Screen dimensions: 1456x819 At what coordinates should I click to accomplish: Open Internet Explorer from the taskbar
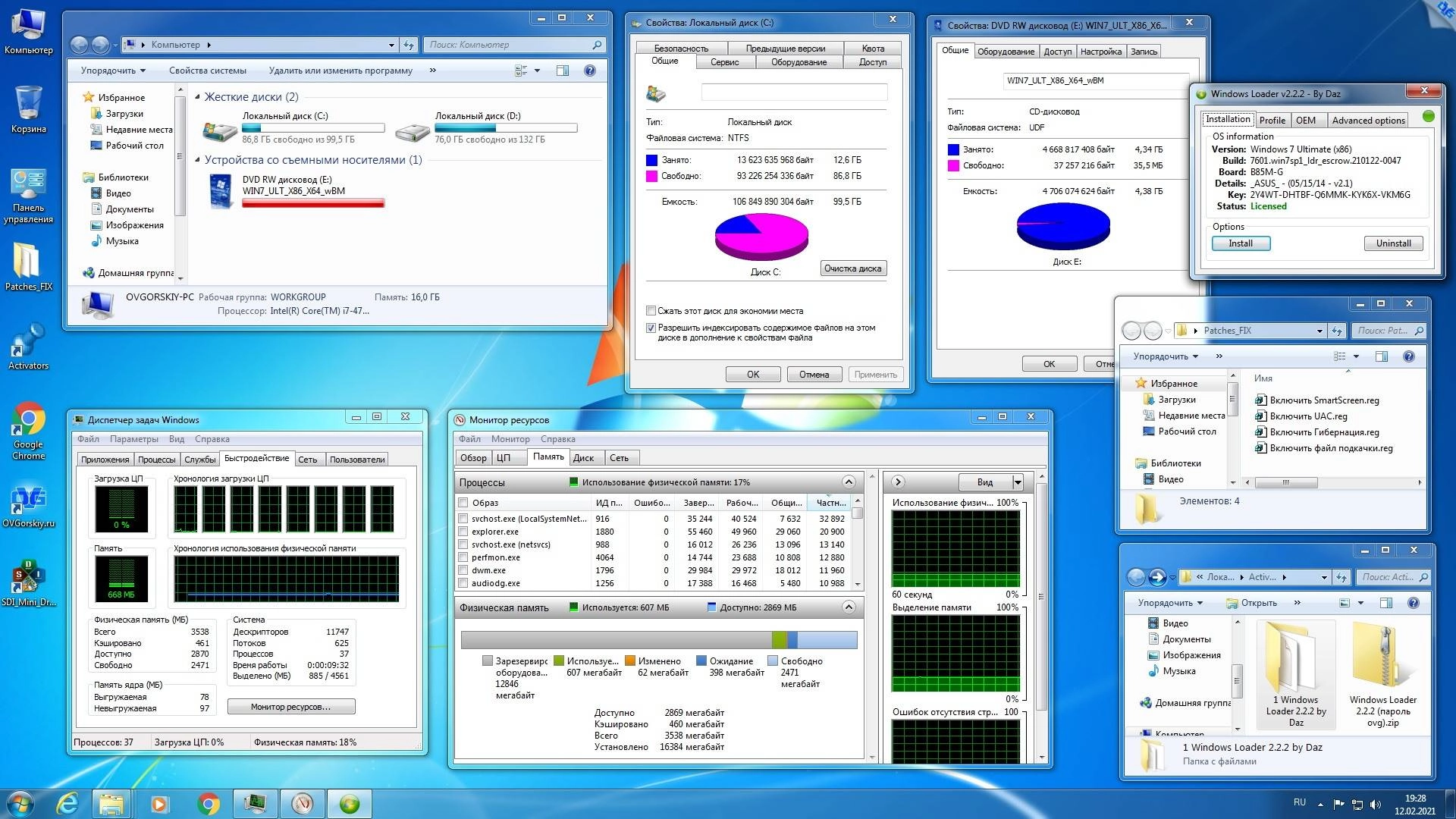67,803
